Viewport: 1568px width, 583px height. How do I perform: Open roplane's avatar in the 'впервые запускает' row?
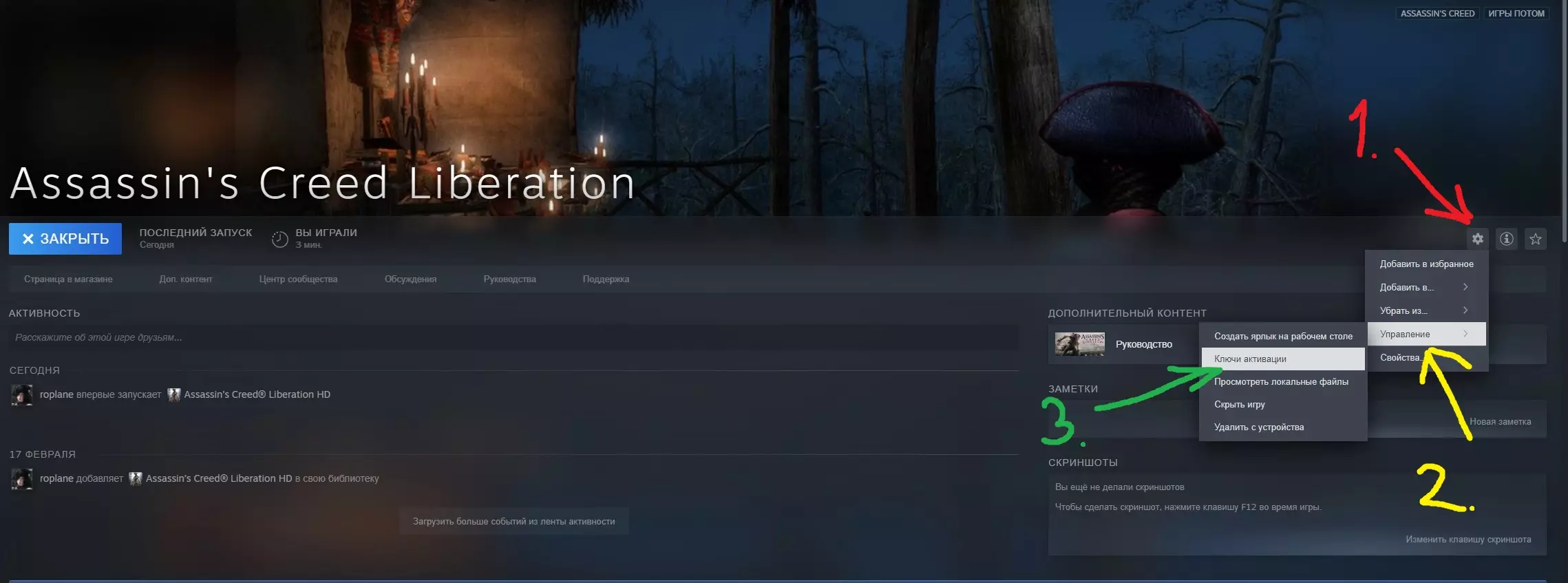pos(21,395)
